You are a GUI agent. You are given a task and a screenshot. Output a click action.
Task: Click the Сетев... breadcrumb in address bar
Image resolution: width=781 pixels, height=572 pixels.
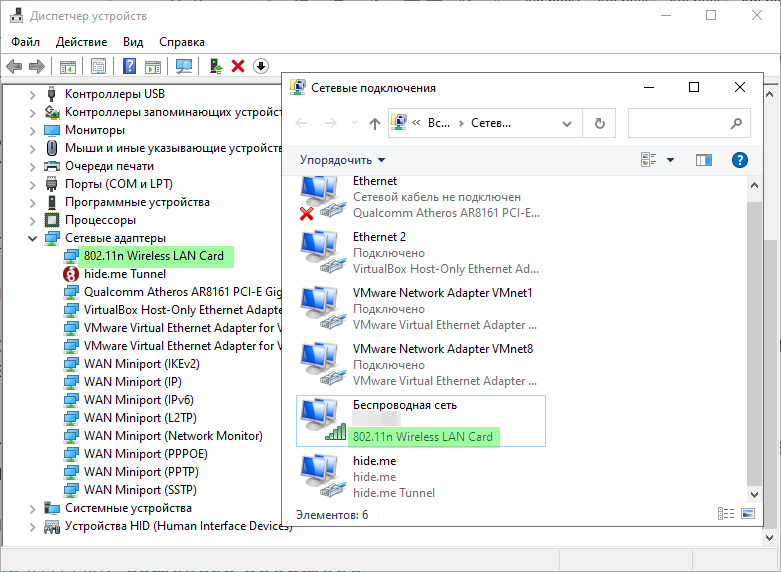491,123
